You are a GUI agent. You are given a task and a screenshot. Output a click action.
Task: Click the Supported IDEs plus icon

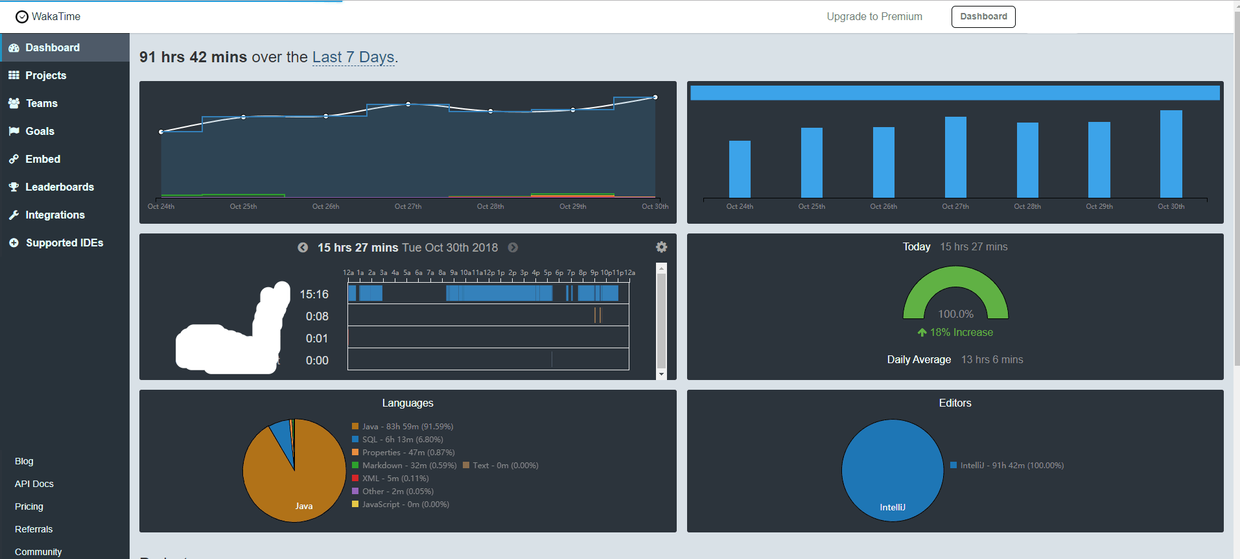(x=14, y=243)
